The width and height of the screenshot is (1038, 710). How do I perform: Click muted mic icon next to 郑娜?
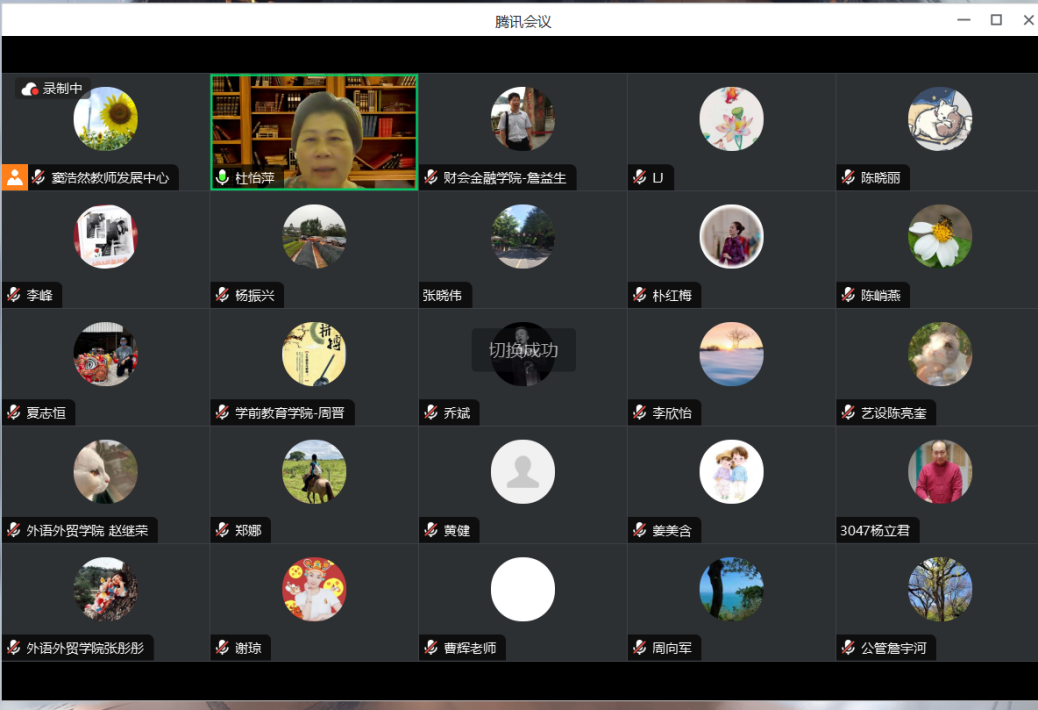point(222,530)
